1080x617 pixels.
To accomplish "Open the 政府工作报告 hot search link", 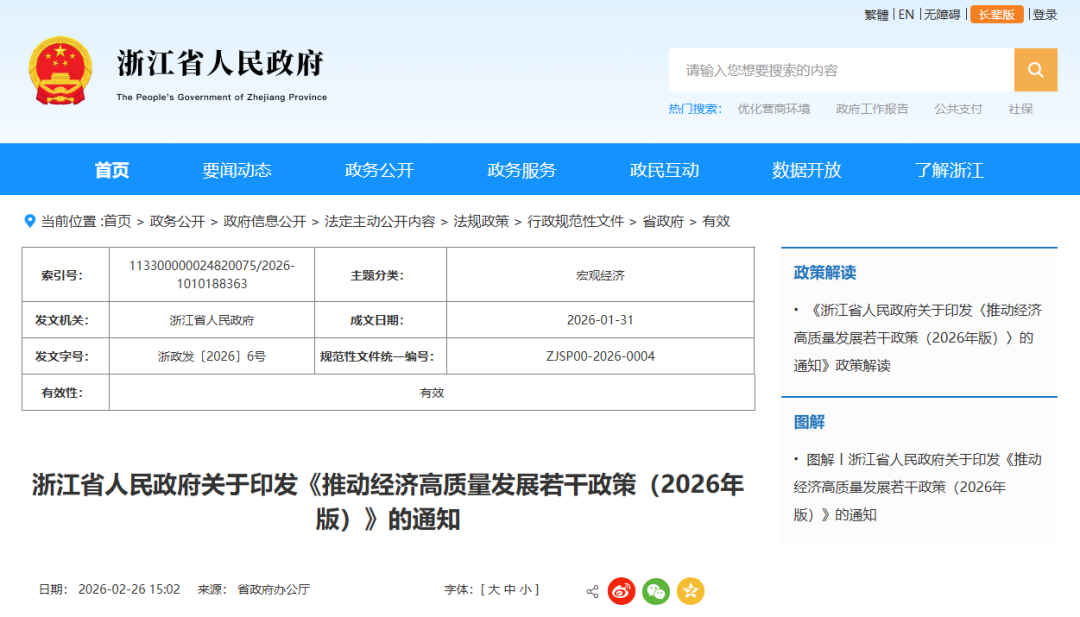I will click(871, 109).
